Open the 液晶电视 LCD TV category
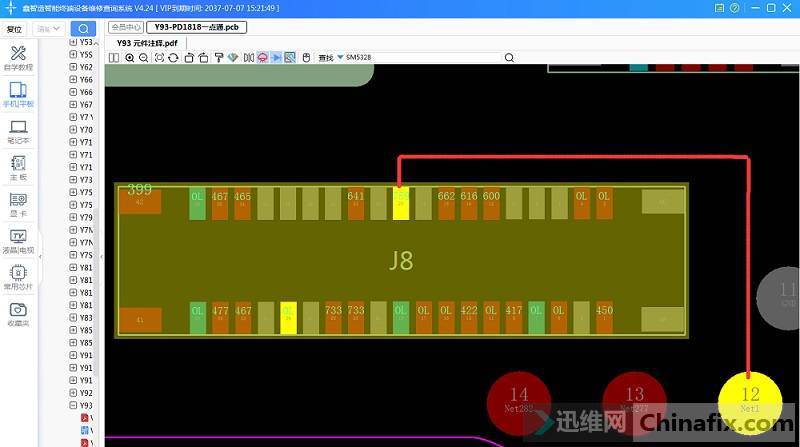Screen dimensions: 800x447 pos(18,240)
